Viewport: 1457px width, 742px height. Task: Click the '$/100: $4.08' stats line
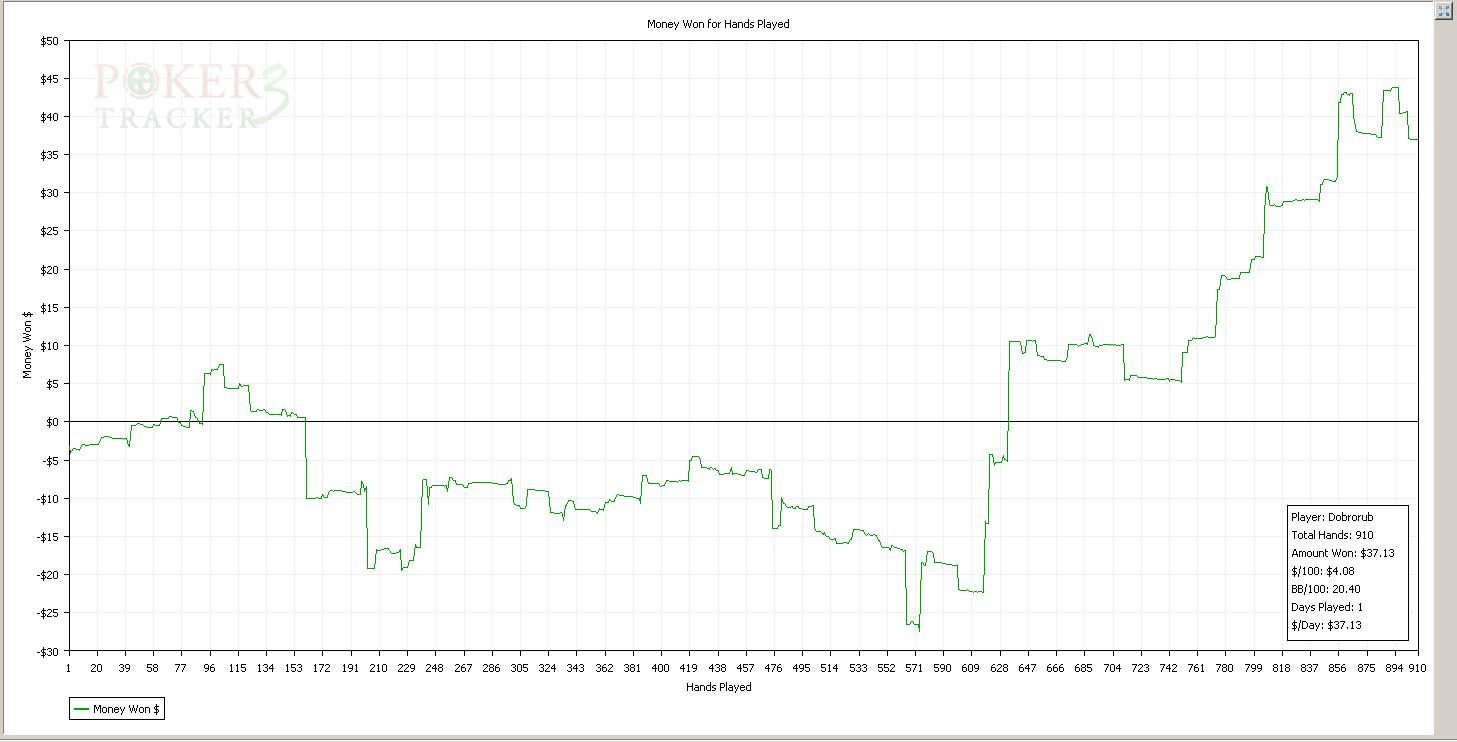[1325, 571]
